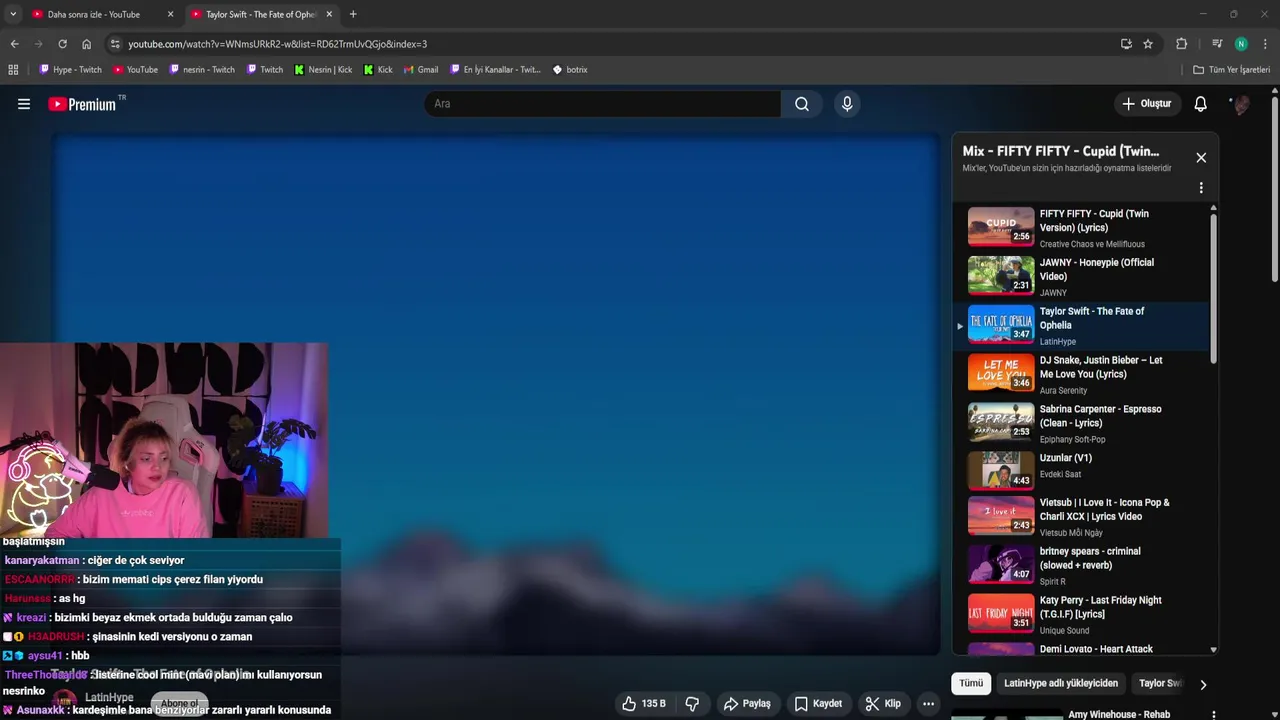Go back in browser history
The width and height of the screenshot is (1280, 720).
14,44
